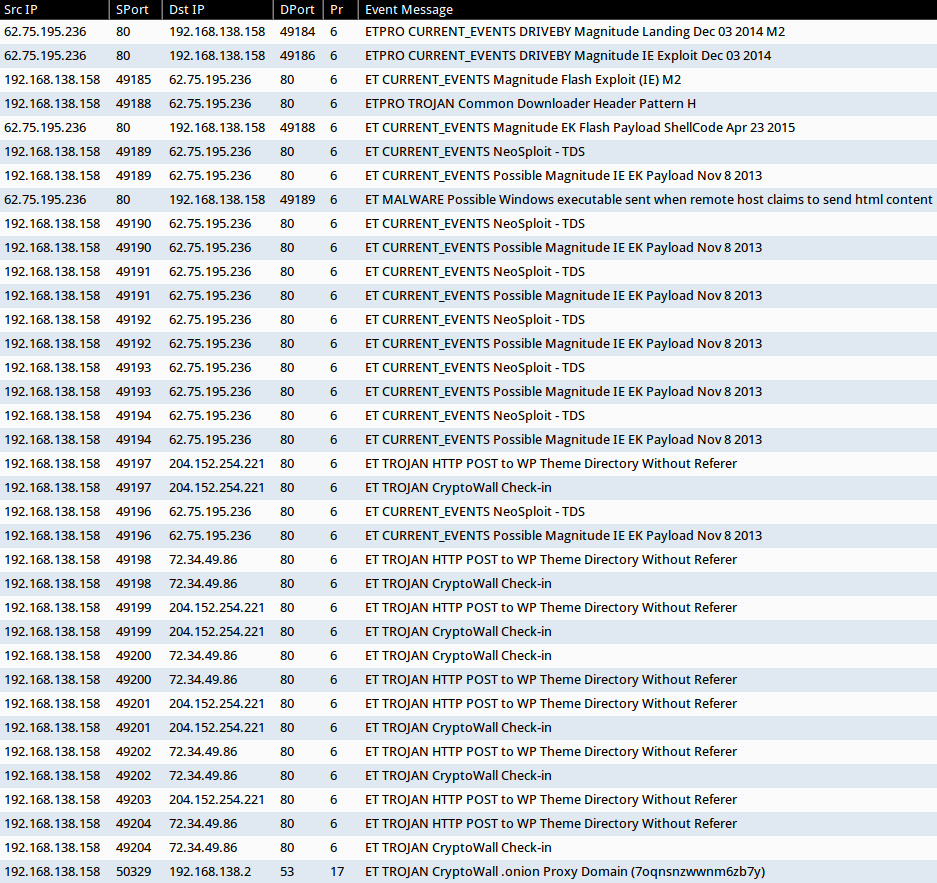The image size is (937, 883).
Task: Select the Common Downloader Header Pattern H event
Action: point(468,103)
